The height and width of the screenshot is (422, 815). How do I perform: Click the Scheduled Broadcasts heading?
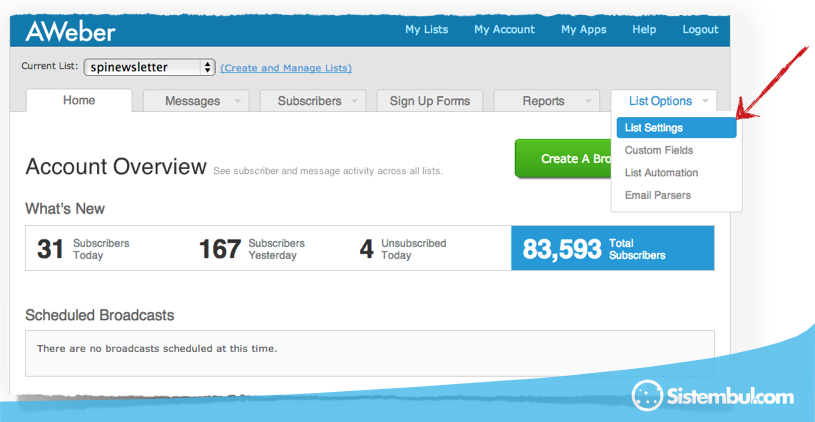(100, 315)
